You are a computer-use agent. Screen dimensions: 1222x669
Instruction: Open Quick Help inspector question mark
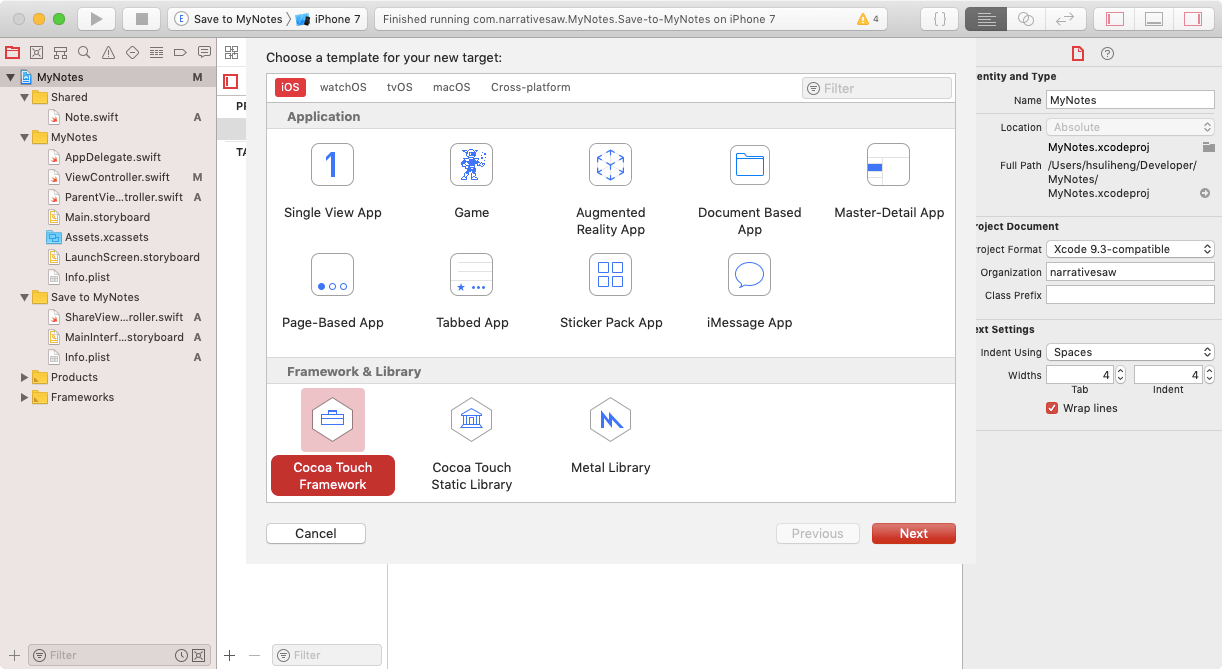point(1107,54)
